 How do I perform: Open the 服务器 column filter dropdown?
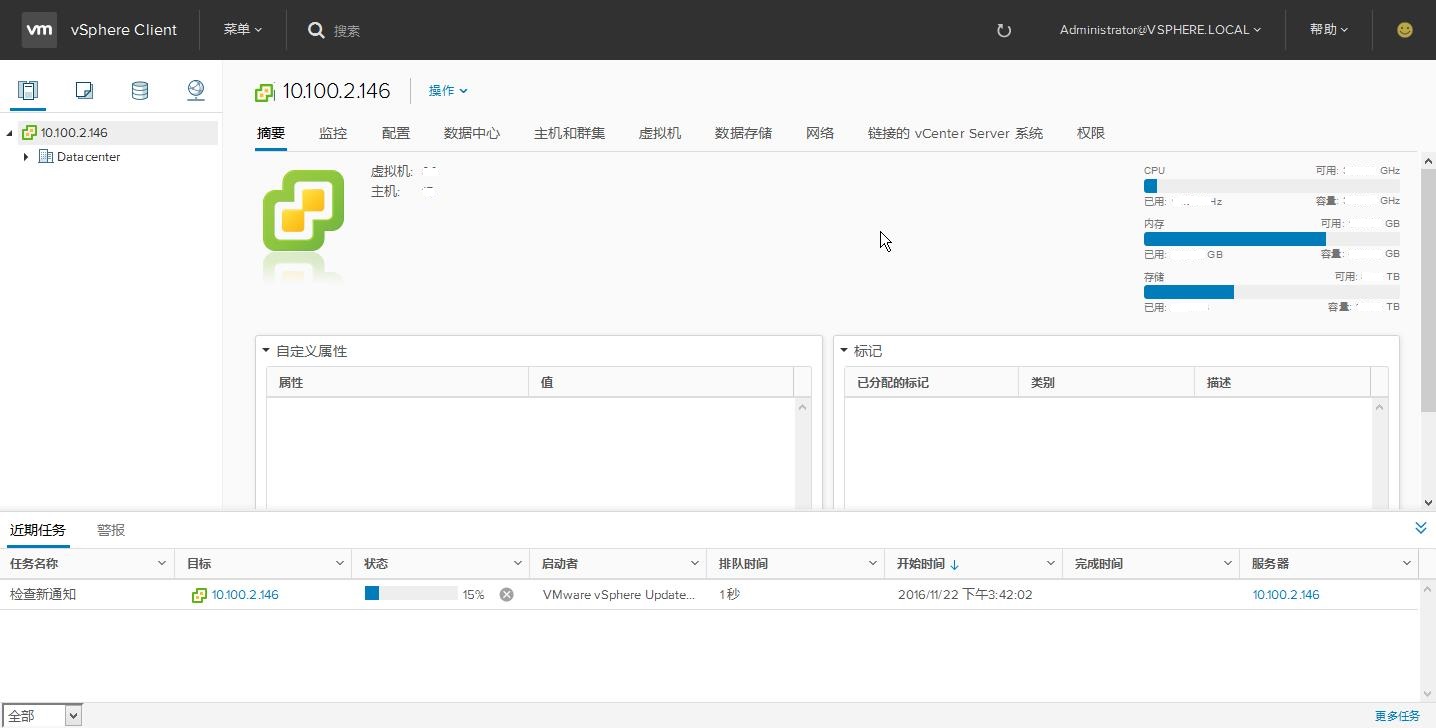tap(1405, 564)
